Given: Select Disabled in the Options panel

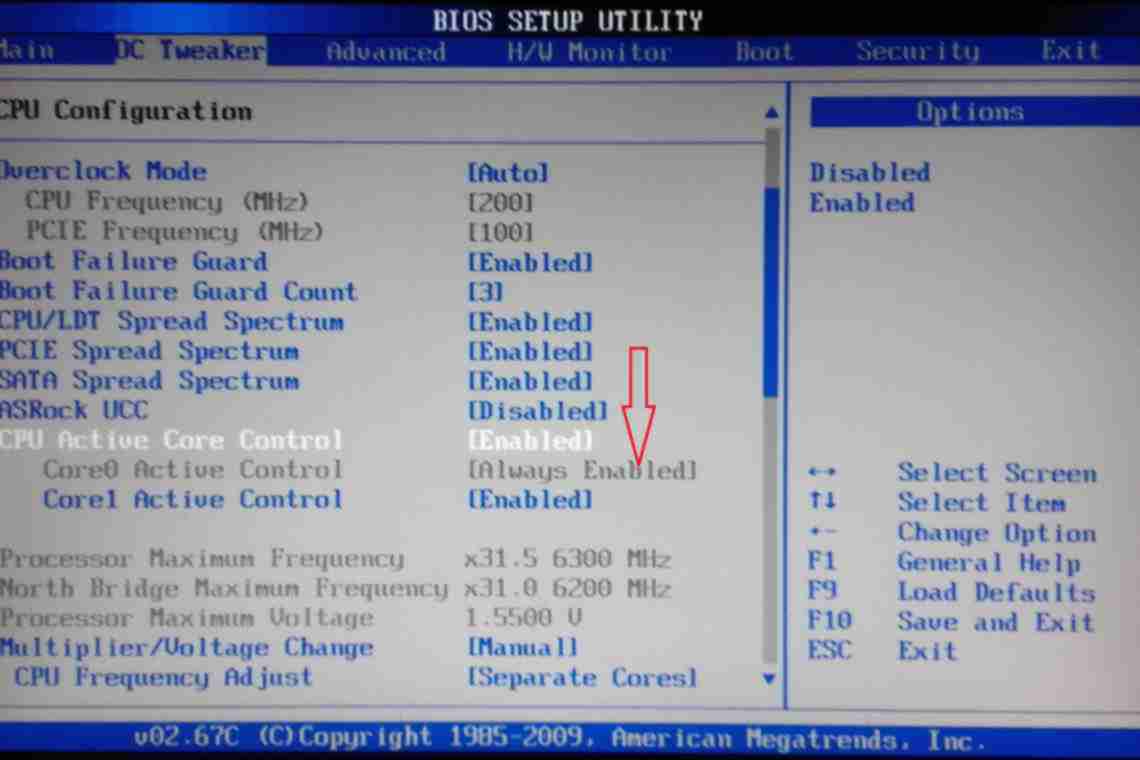Looking at the screenshot, I should click(870, 172).
